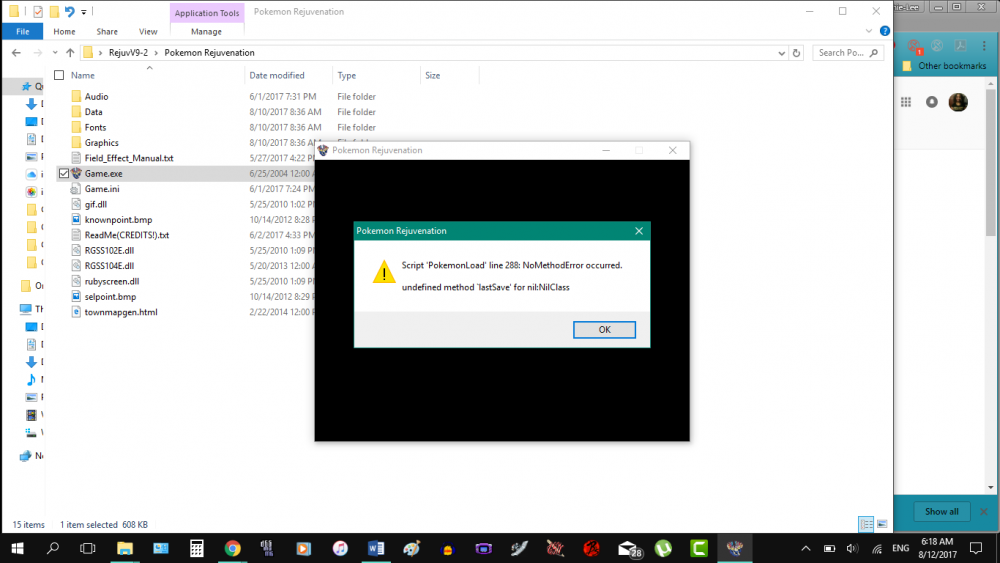The height and width of the screenshot is (563, 1000).
Task: Select the Audio folder
Action: tap(96, 96)
